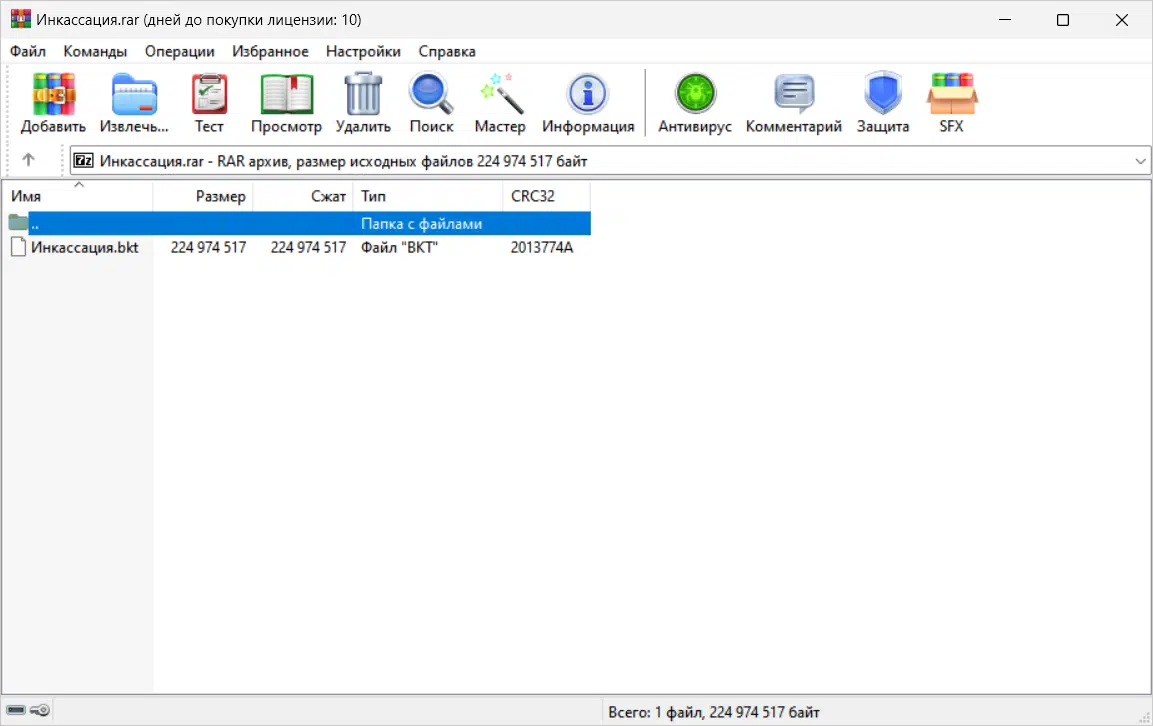This screenshot has height=726, width=1154.
Task: Click WinRAR app icon in title bar
Action: point(21,19)
